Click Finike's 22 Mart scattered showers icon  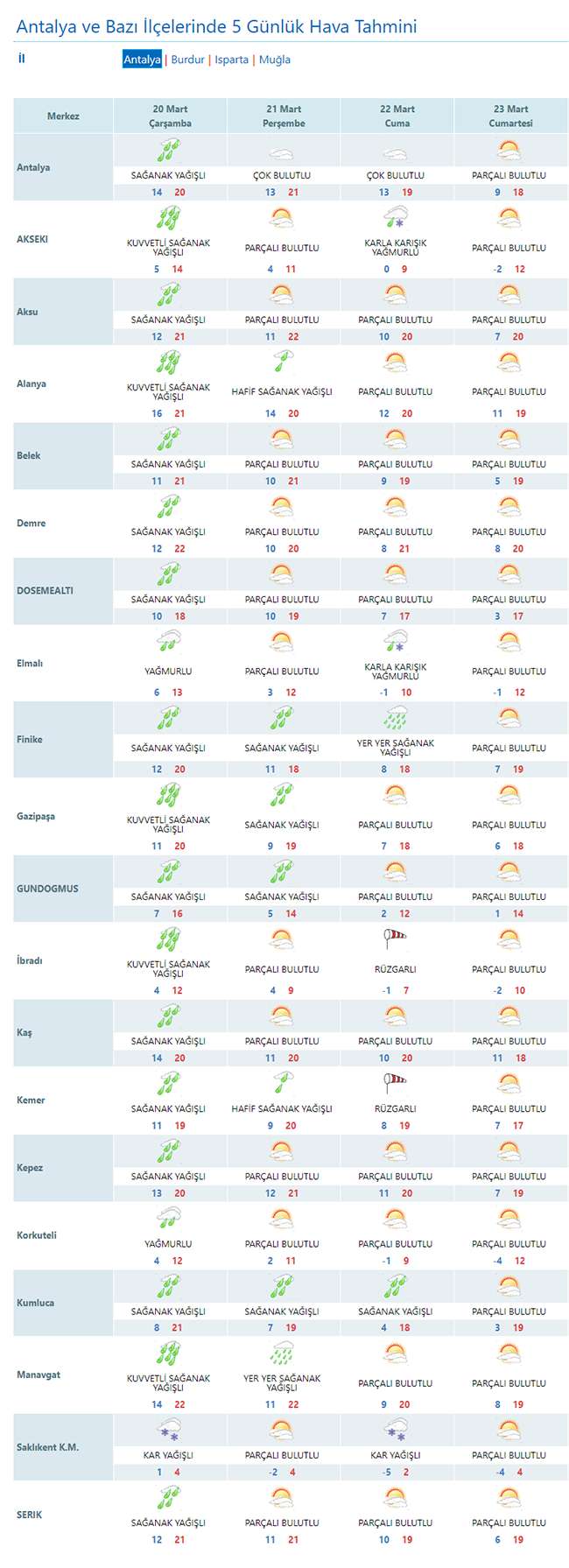pos(396,719)
